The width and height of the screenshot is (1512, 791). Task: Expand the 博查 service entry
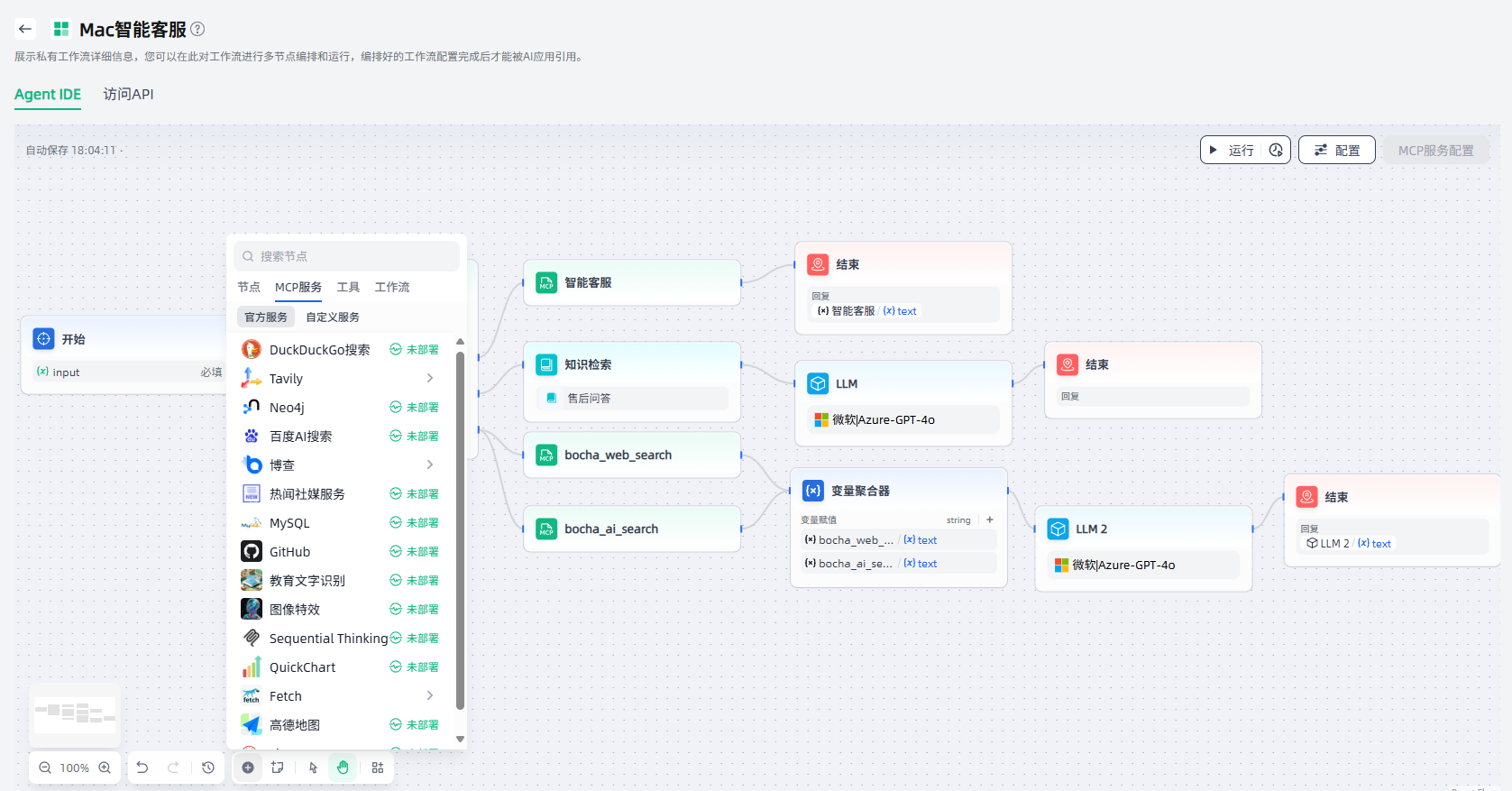click(x=430, y=465)
